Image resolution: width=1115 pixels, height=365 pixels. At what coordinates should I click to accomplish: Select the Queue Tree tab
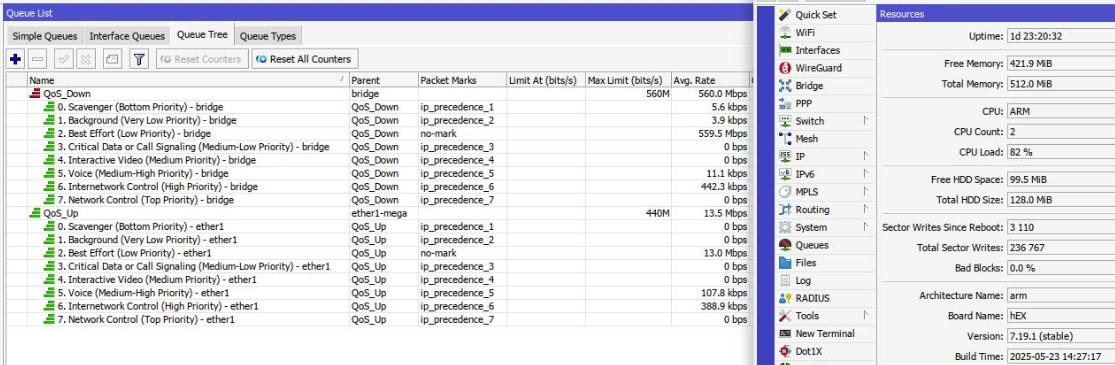coord(202,35)
